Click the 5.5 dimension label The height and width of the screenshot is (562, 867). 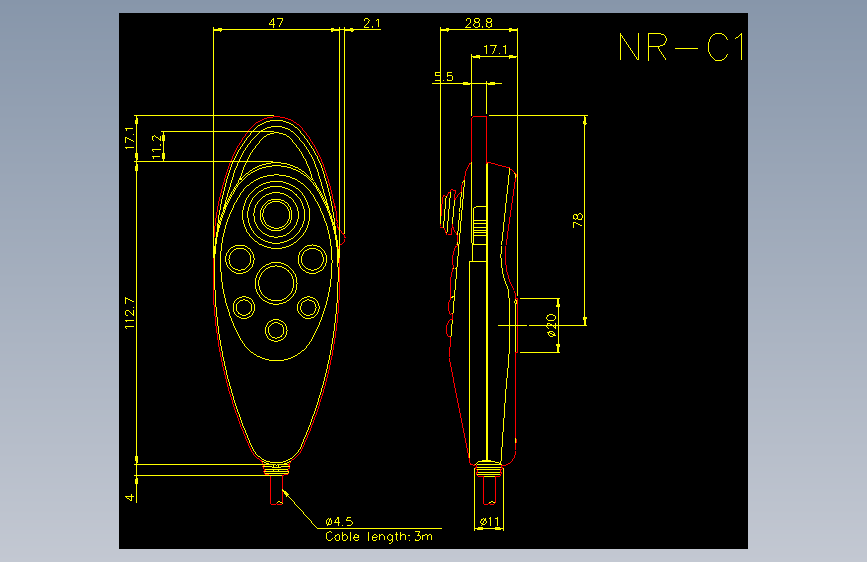[x=443, y=76]
